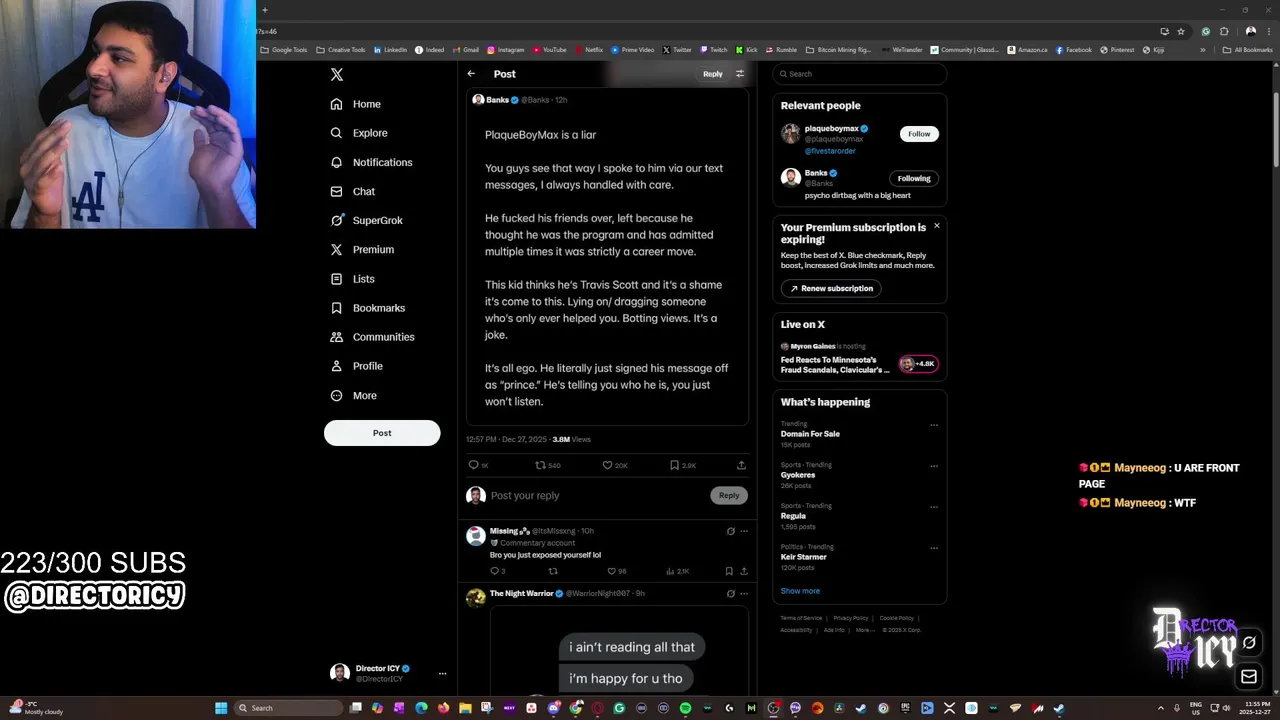Open Lists in the sidebar

point(352,279)
